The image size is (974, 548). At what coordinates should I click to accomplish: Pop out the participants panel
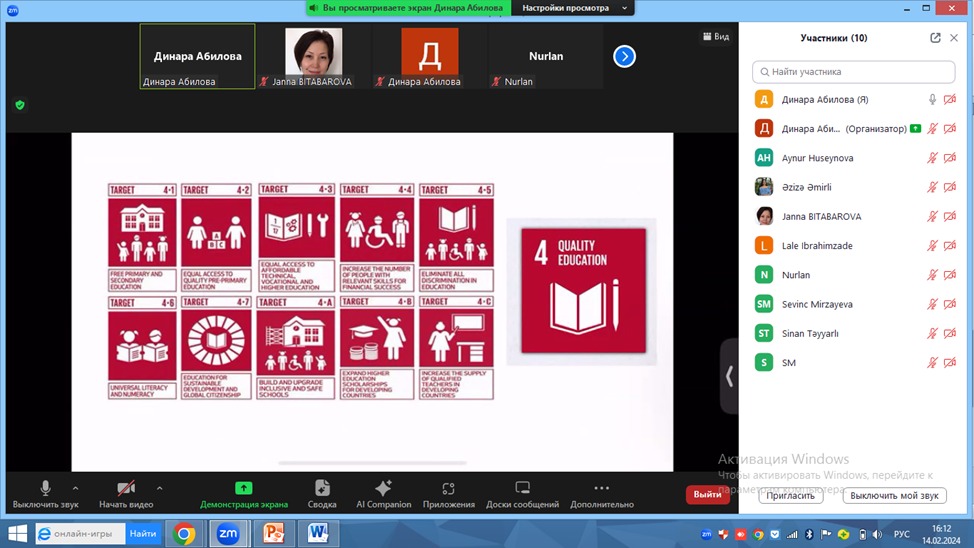pyautogui.click(x=935, y=38)
